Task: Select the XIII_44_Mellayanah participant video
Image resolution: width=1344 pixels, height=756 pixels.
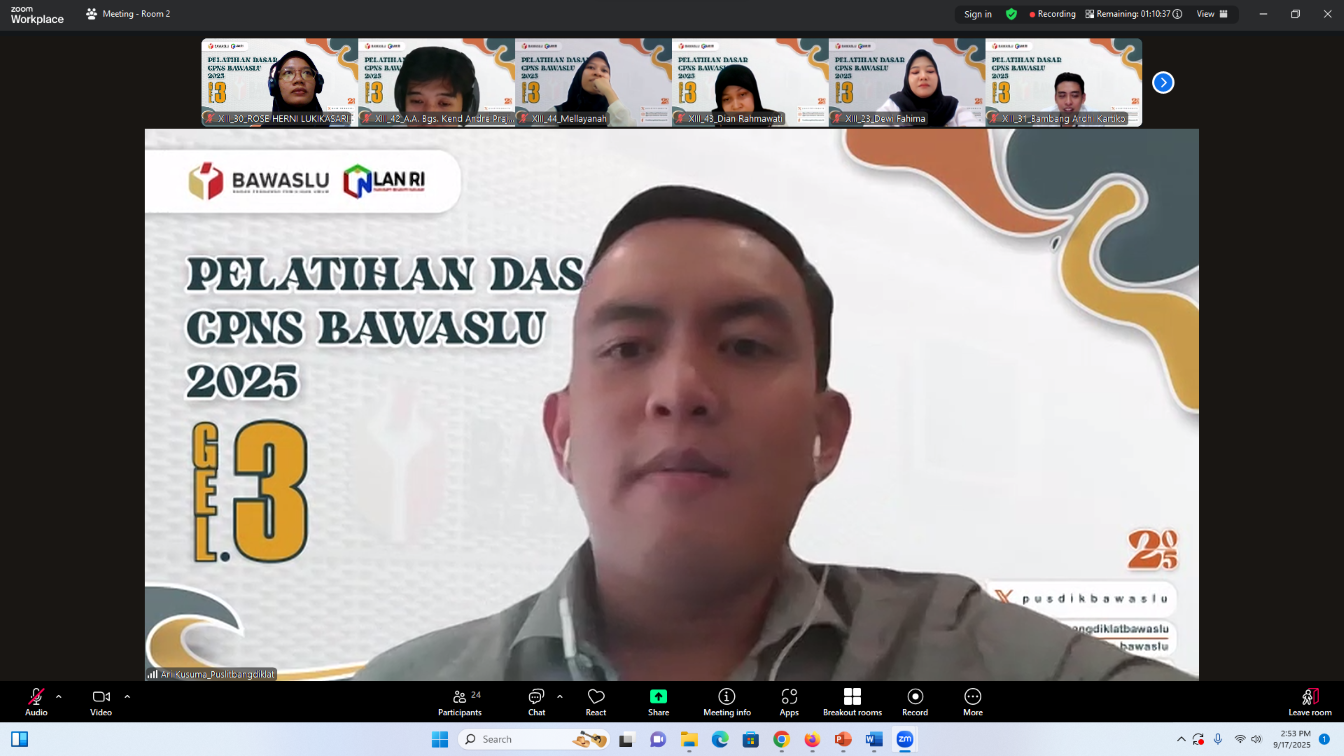Action: tap(591, 82)
